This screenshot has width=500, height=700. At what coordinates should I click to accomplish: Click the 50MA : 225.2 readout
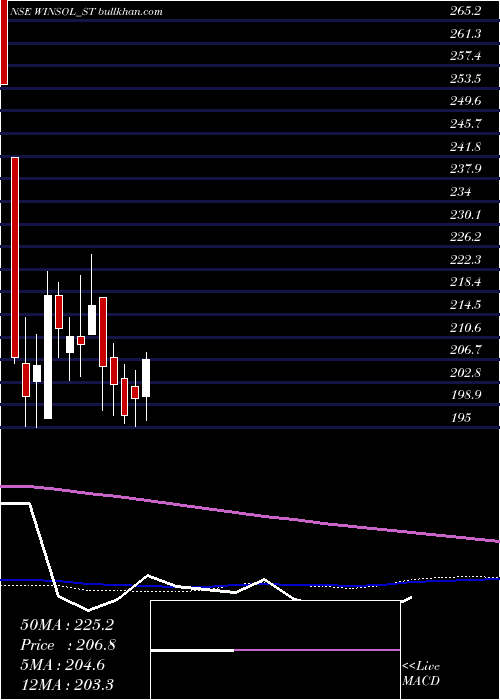(66, 625)
